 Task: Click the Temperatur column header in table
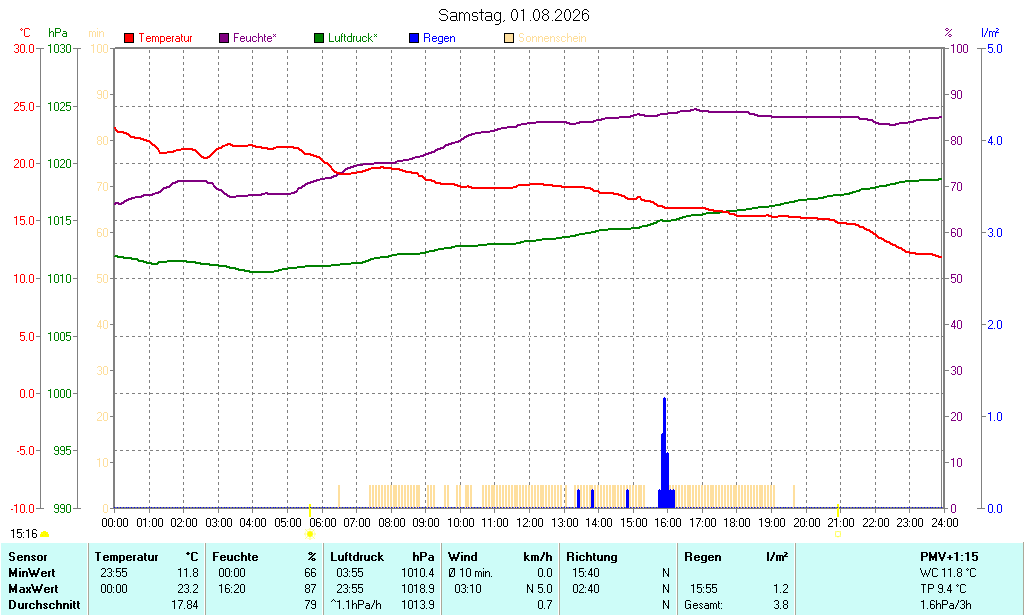tap(127, 557)
